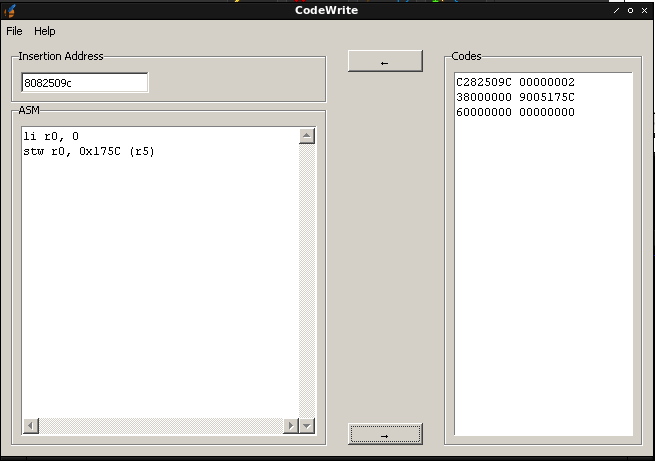Open the File menu

coord(14,31)
